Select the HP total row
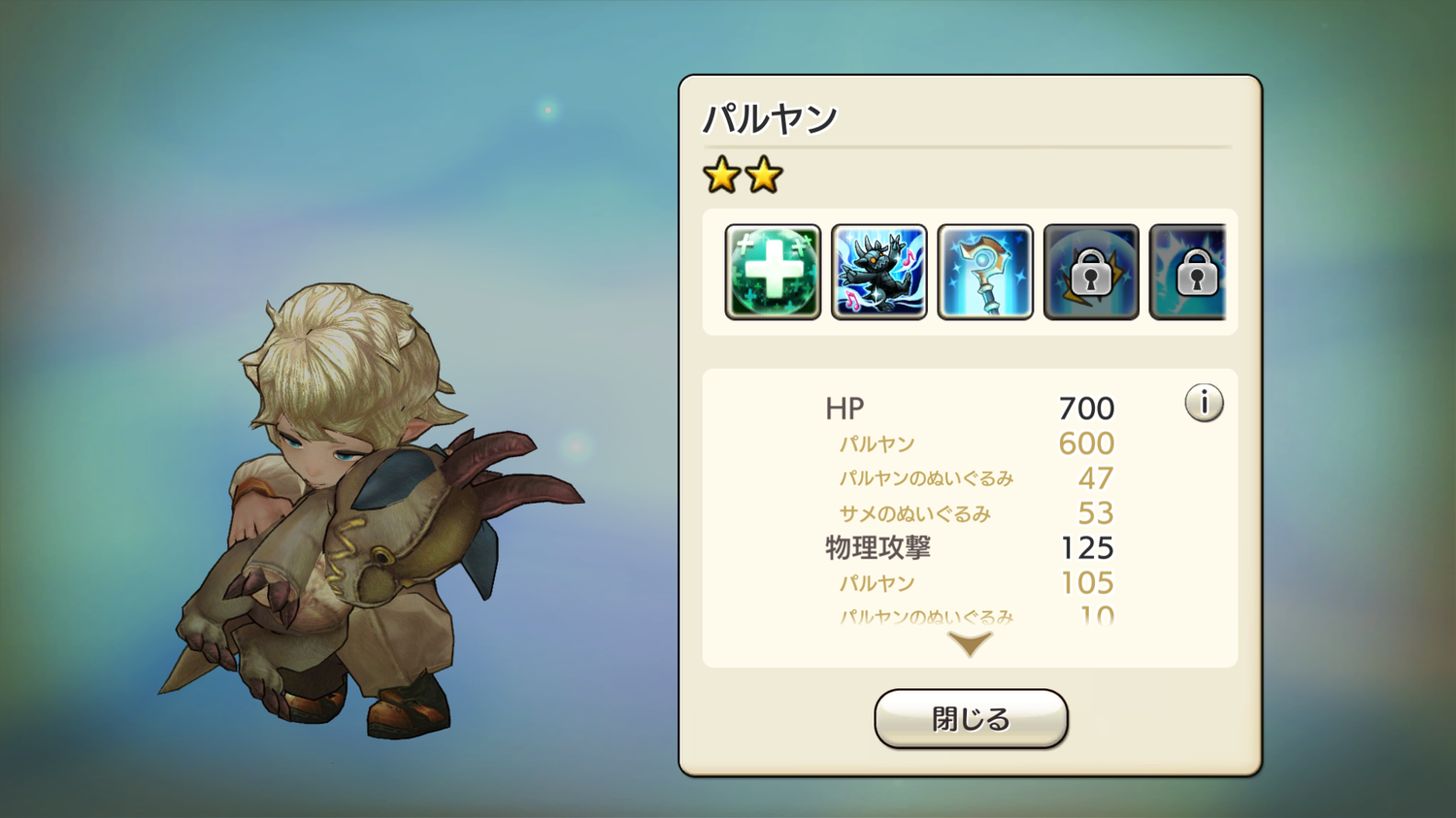The image size is (1456, 818). tap(970, 409)
